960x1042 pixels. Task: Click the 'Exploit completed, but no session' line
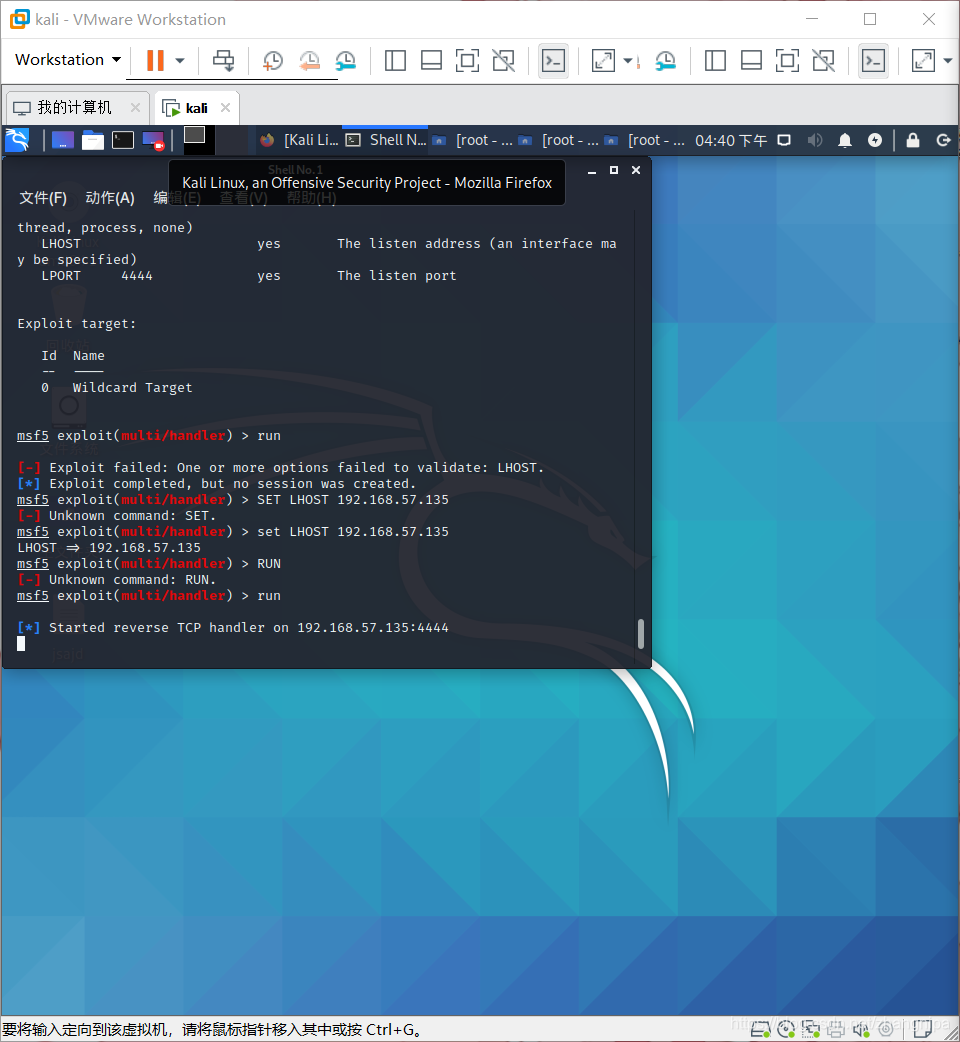click(x=217, y=484)
